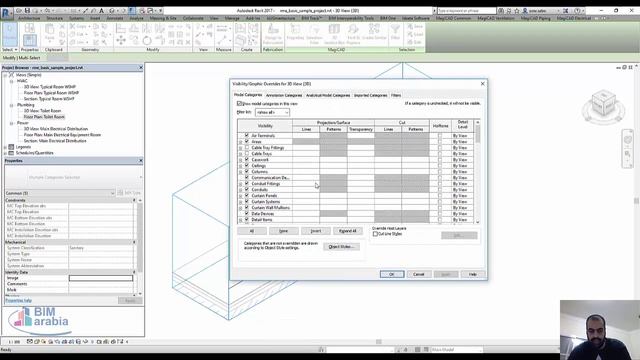Open the Properties help link
Screen dimensions: 640x360
tap(18, 301)
